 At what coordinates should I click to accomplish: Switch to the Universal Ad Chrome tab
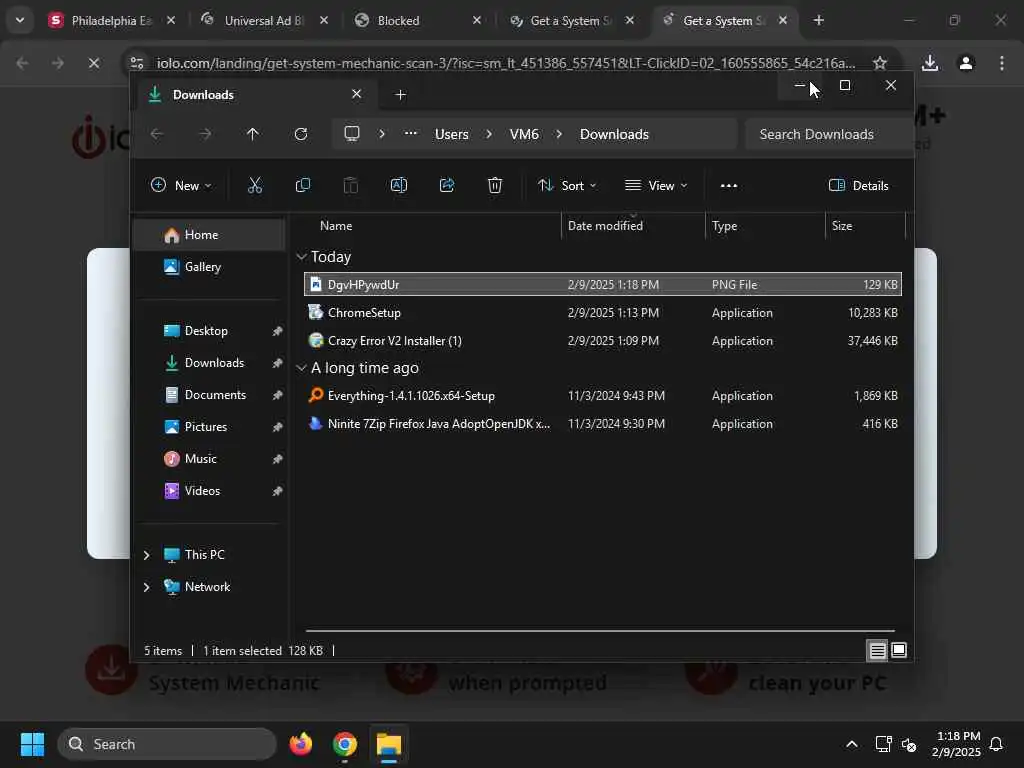pos(264,20)
